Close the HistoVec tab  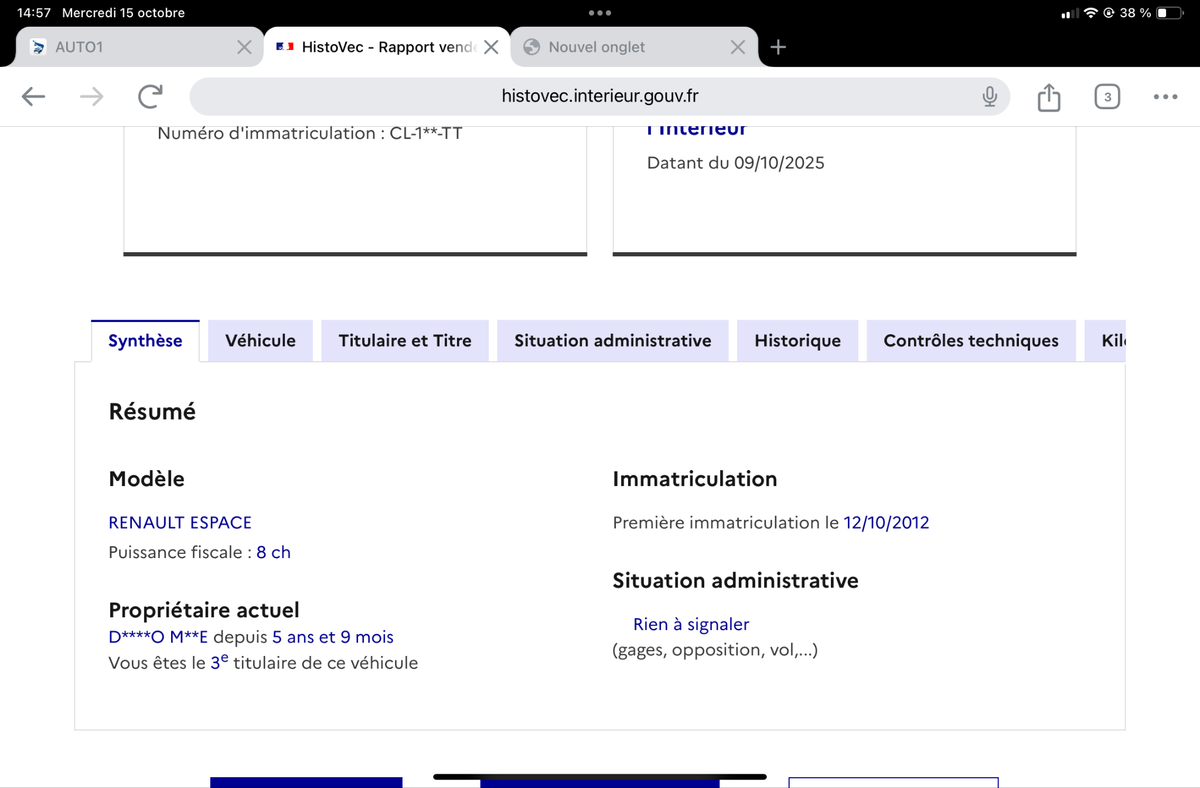pos(491,47)
